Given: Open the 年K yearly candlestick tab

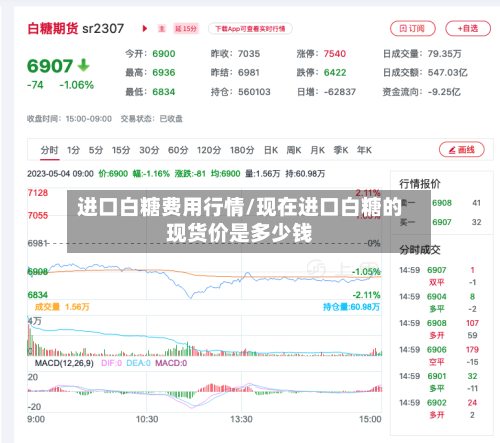Looking at the screenshot, I should [x=364, y=150].
